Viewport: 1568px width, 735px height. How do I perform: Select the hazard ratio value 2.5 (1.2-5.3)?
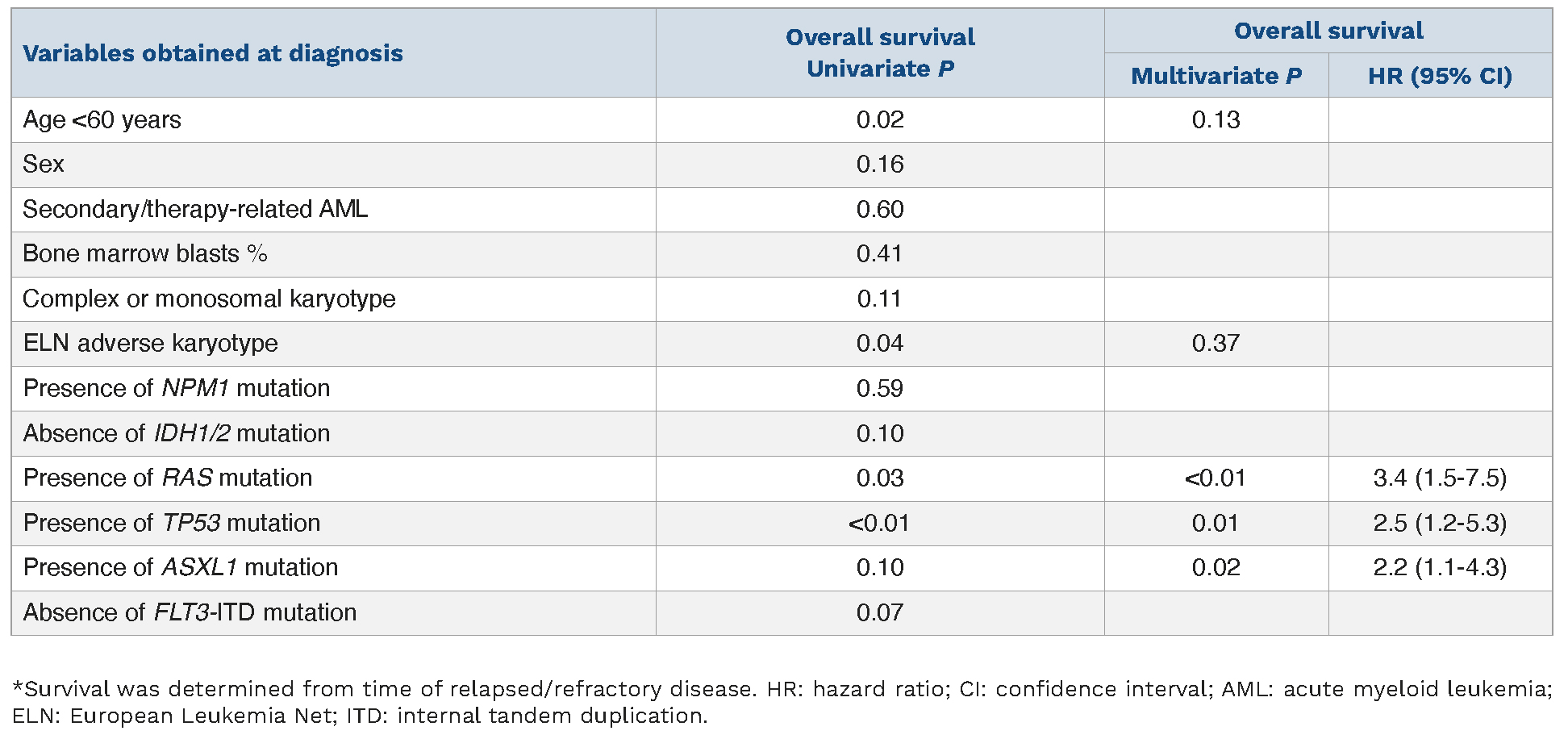tap(1440, 524)
